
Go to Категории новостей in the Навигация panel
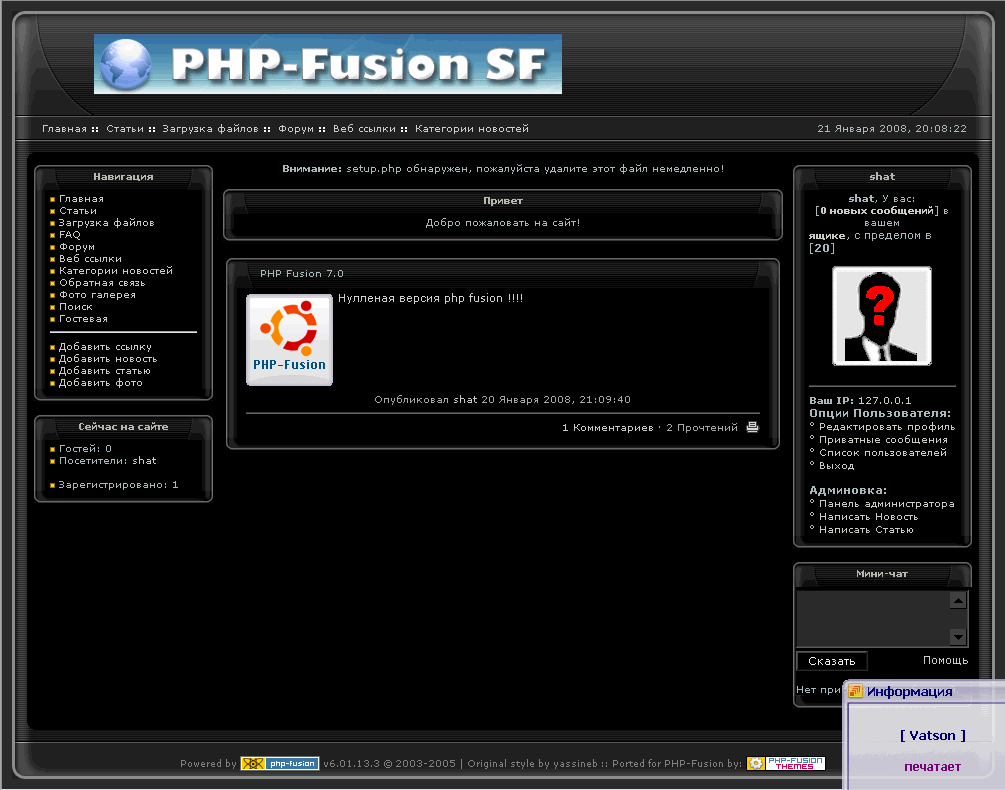116,271
